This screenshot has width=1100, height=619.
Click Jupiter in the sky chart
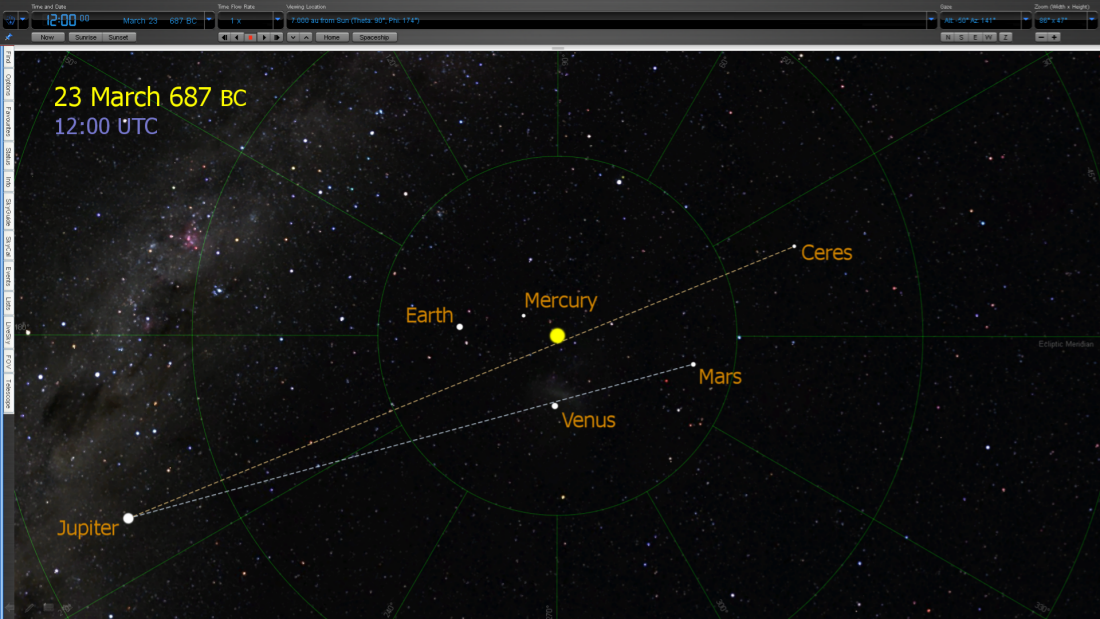point(128,518)
